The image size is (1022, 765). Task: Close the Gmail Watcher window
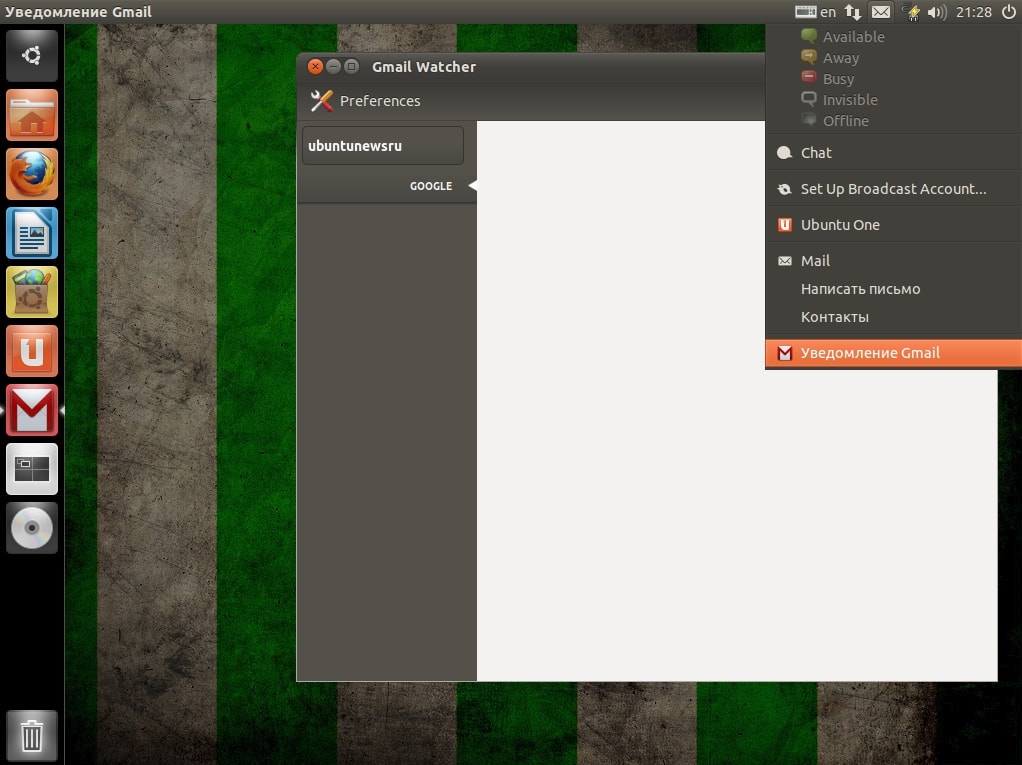pyautogui.click(x=315, y=66)
